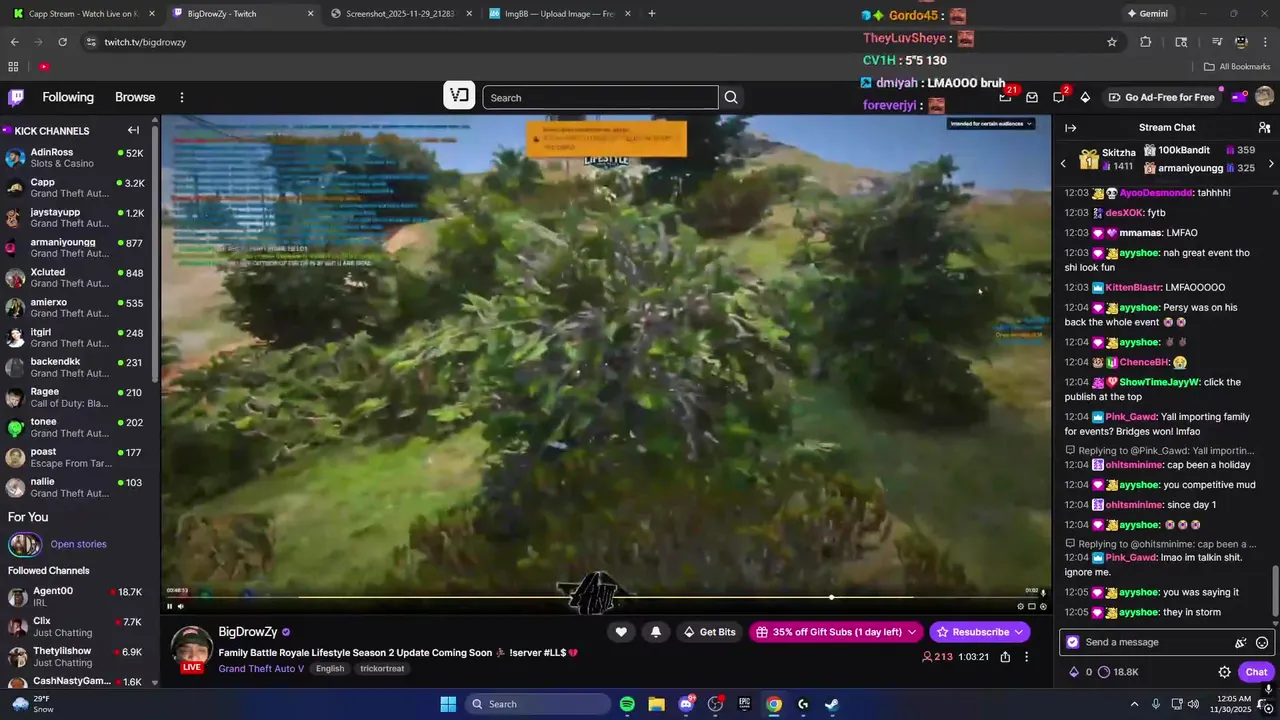Screen dimensions: 1280x720
Task: Switch to the ImgBB Upload Image tab
Action: click(559, 14)
